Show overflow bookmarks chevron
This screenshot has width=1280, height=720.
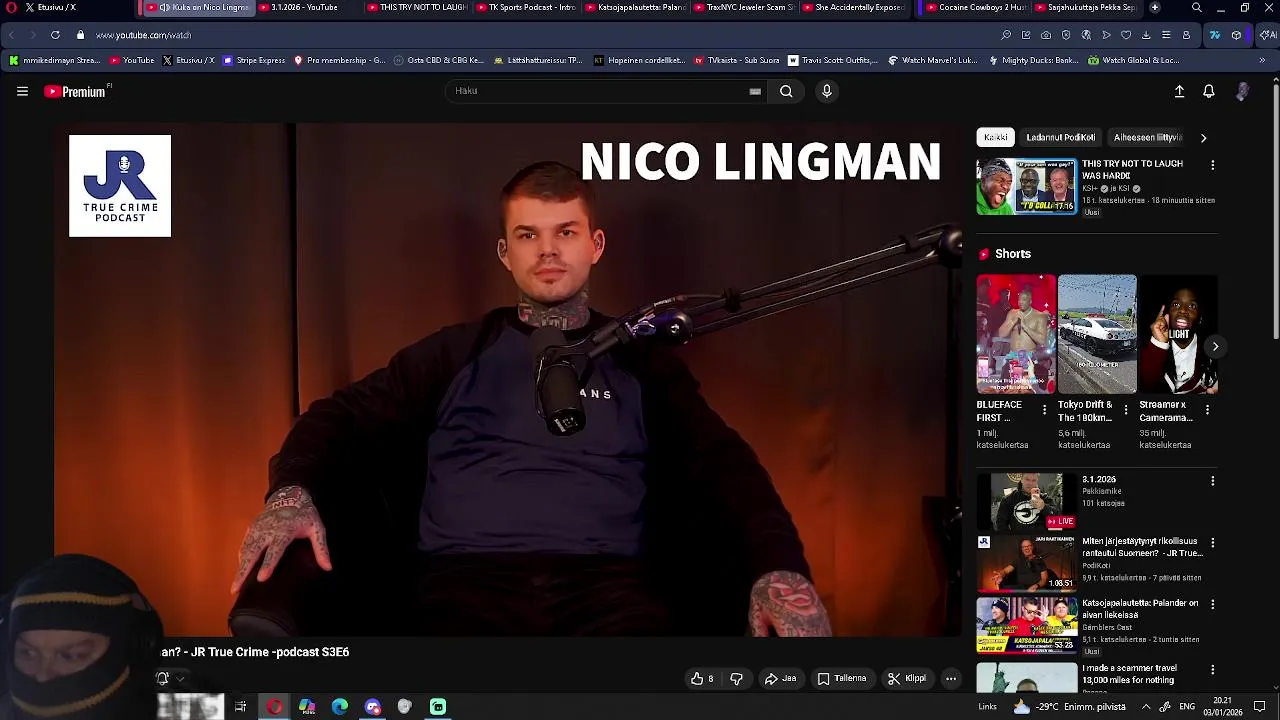tap(1262, 60)
